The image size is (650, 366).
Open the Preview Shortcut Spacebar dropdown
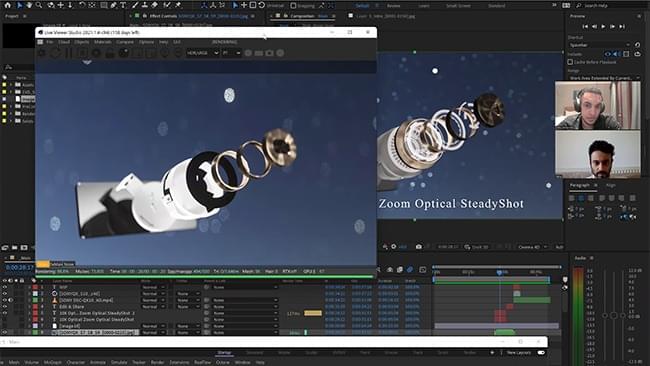tap(599, 45)
